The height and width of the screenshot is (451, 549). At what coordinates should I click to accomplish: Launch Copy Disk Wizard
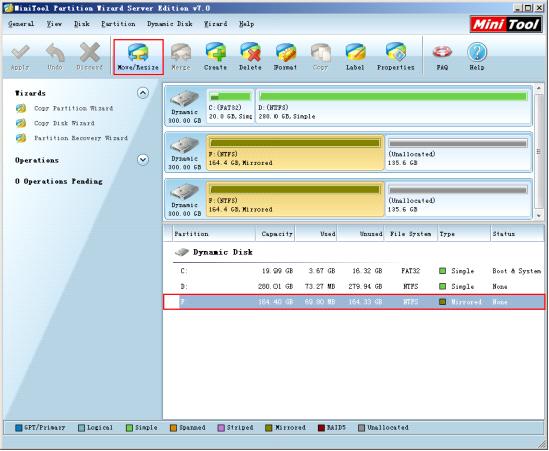tap(64, 123)
